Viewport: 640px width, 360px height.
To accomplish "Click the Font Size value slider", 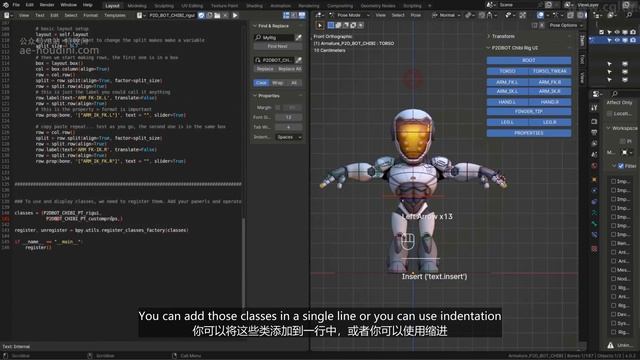I will pyautogui.click(x=289, y=117).
